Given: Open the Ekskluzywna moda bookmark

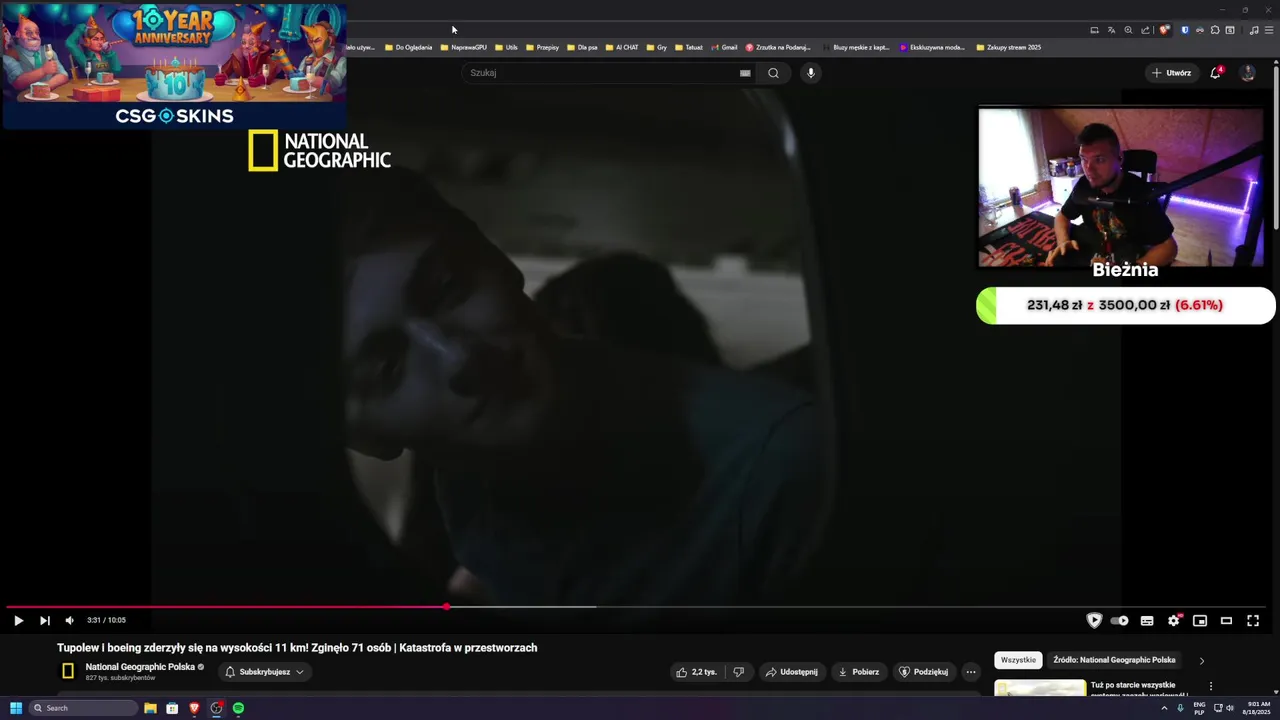Looking at the screenshot, I should pyautogui.click(x=932, y=47).
